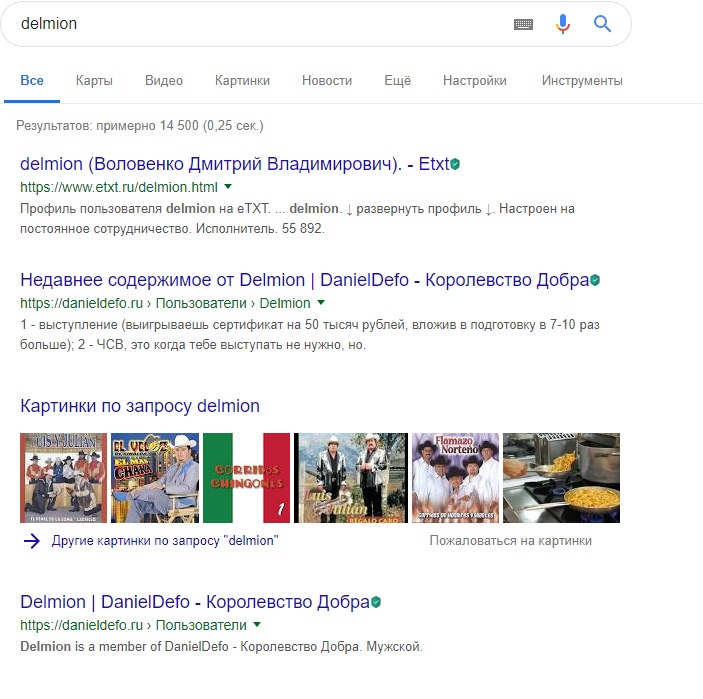Open kitchen frying pans thumbnail
The height and width of the screenshot is (699, 703).
[561, 478]
